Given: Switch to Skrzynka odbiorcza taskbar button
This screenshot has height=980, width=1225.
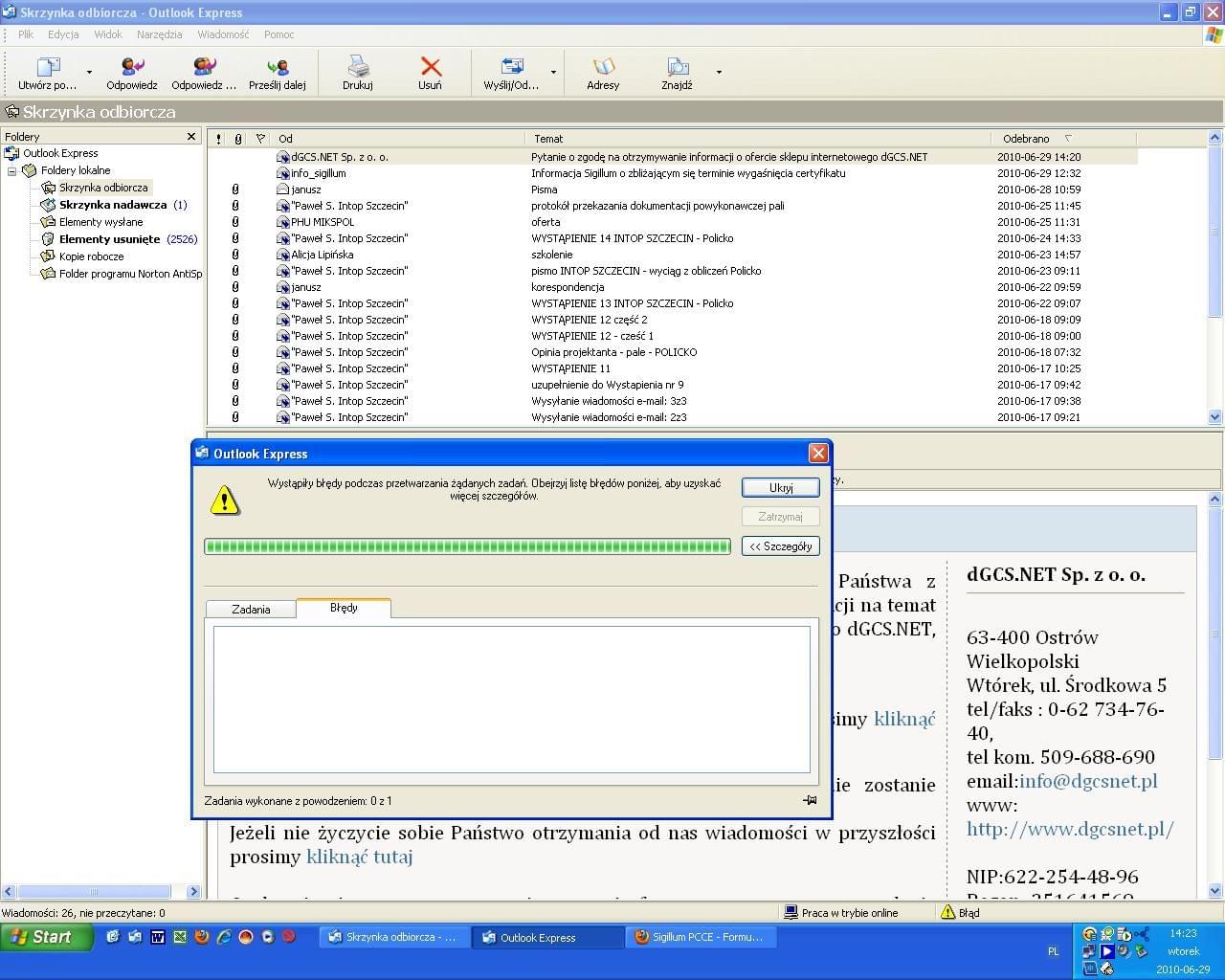Looking at the screenshot, I should tap(393, 938).
